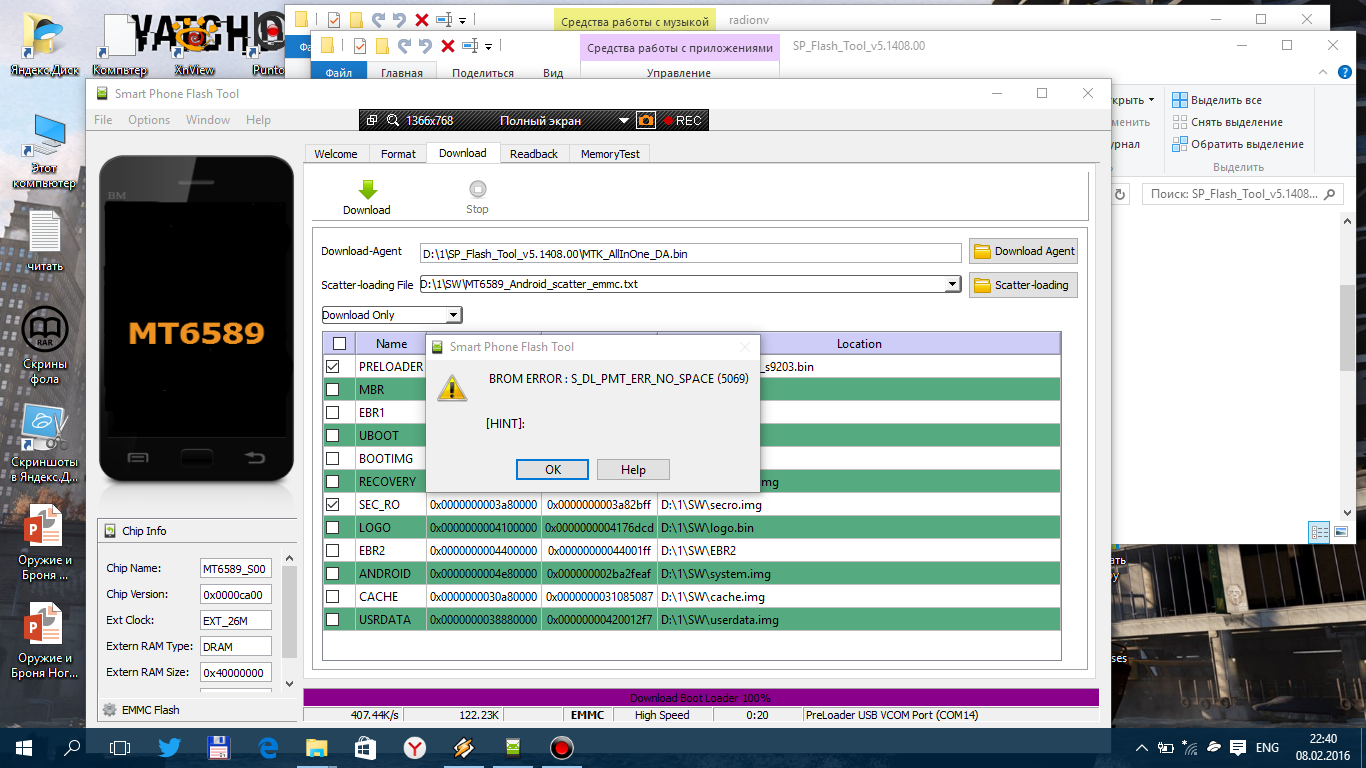Open the File menu in Flash Tool

(103, 120)
